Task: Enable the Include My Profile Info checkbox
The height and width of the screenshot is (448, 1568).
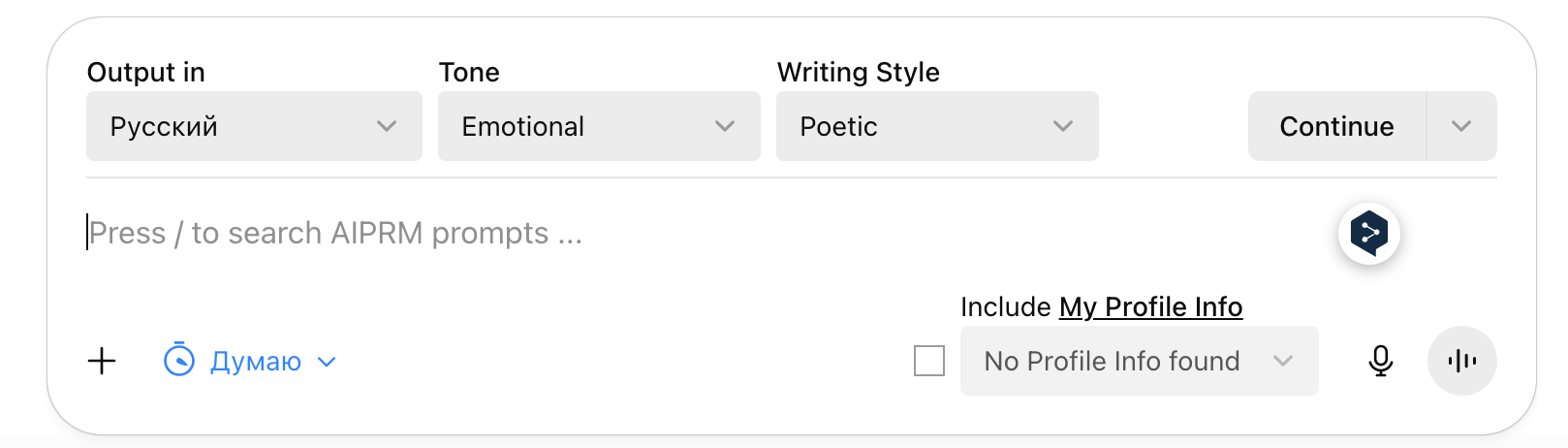Action: pyautogui.click(x=929, y=362)
